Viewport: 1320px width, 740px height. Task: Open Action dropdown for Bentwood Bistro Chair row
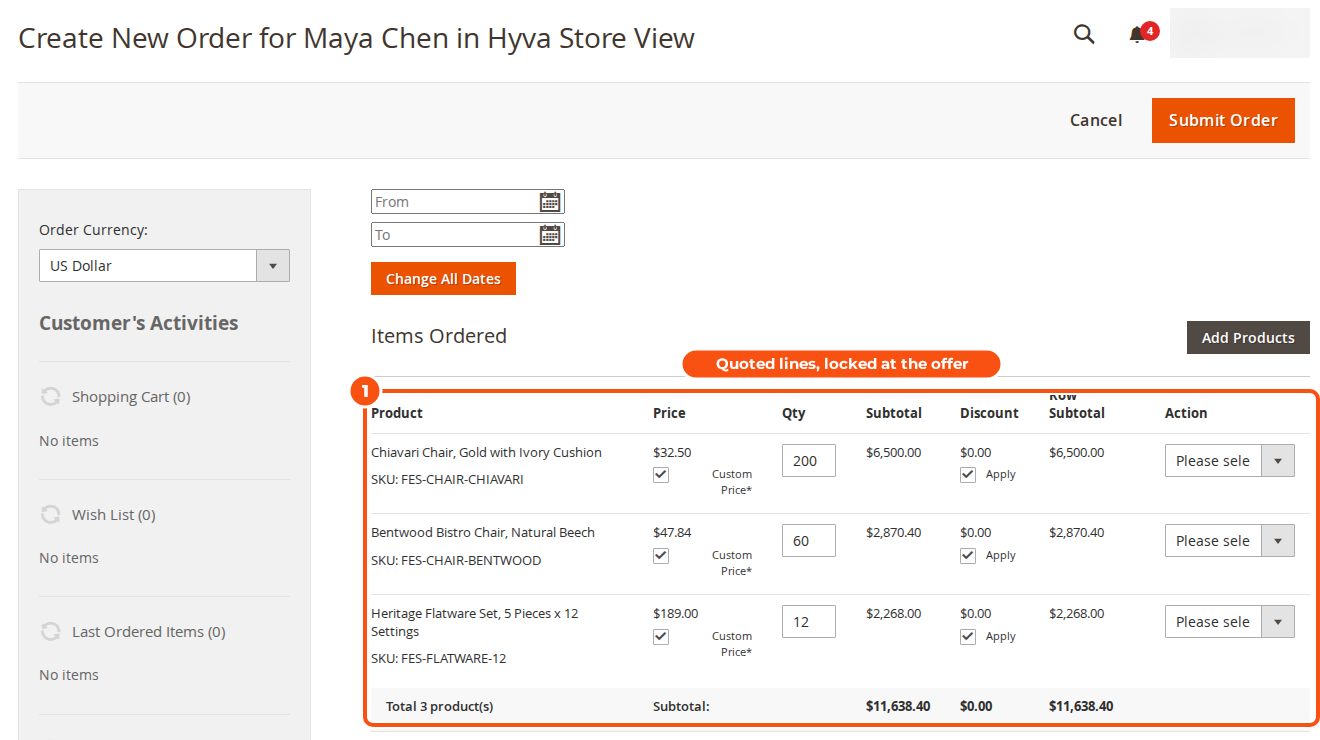pyautogui.click(x=1229, y=541)
